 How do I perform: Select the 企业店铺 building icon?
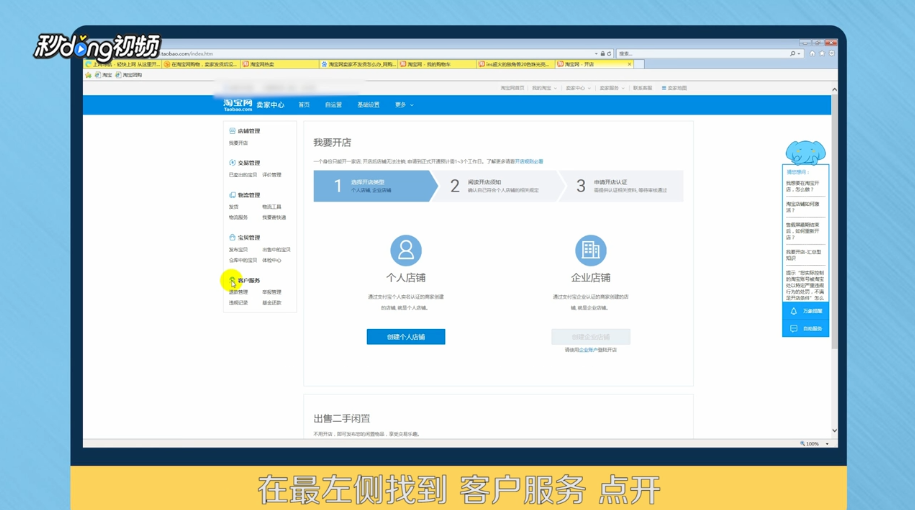click(x=591, y=250)
